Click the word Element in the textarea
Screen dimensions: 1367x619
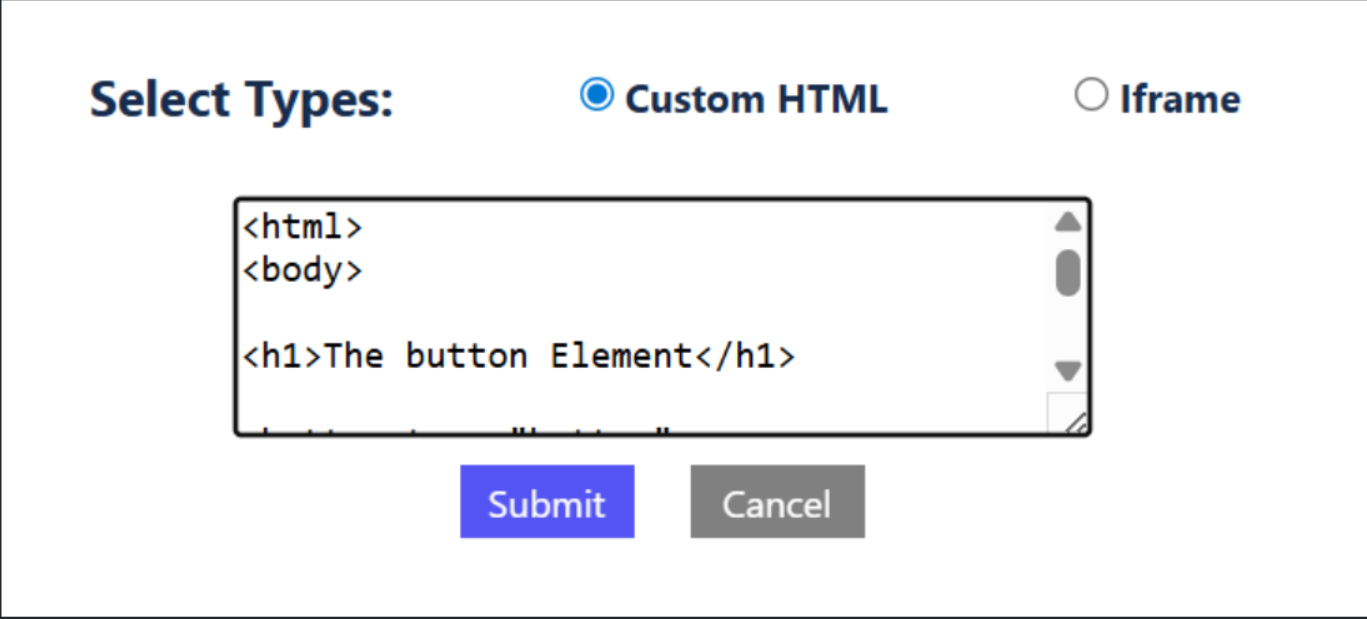coord(620,354)
